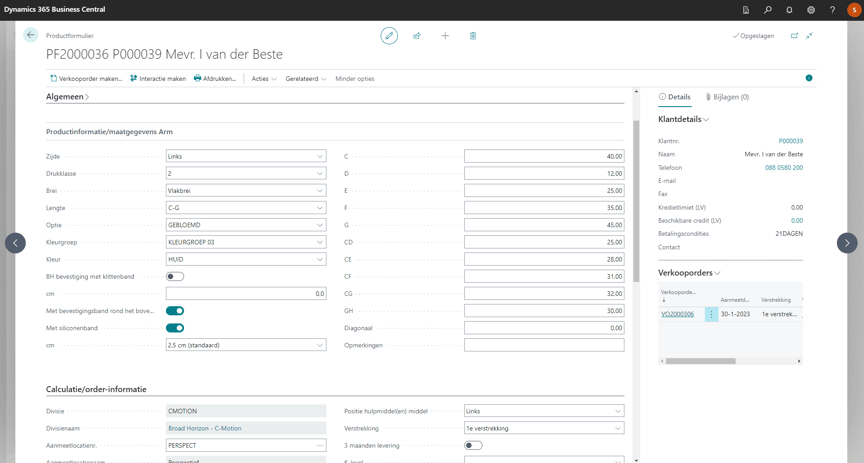
Task: Click Interactie maken action
Action: pos(158,79)
